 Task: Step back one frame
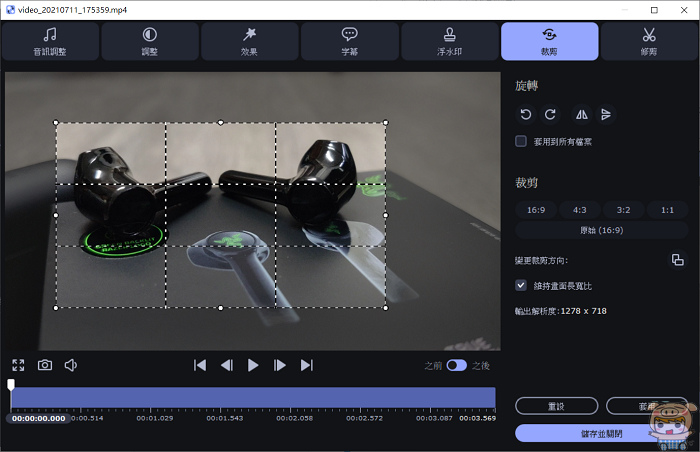(x=227, y=365)
